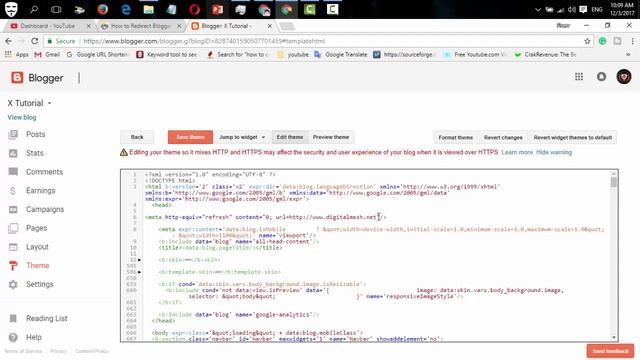640x360 pixels.
Task: Click the Comments sidebar icon
Action: (x=13, y=172)
